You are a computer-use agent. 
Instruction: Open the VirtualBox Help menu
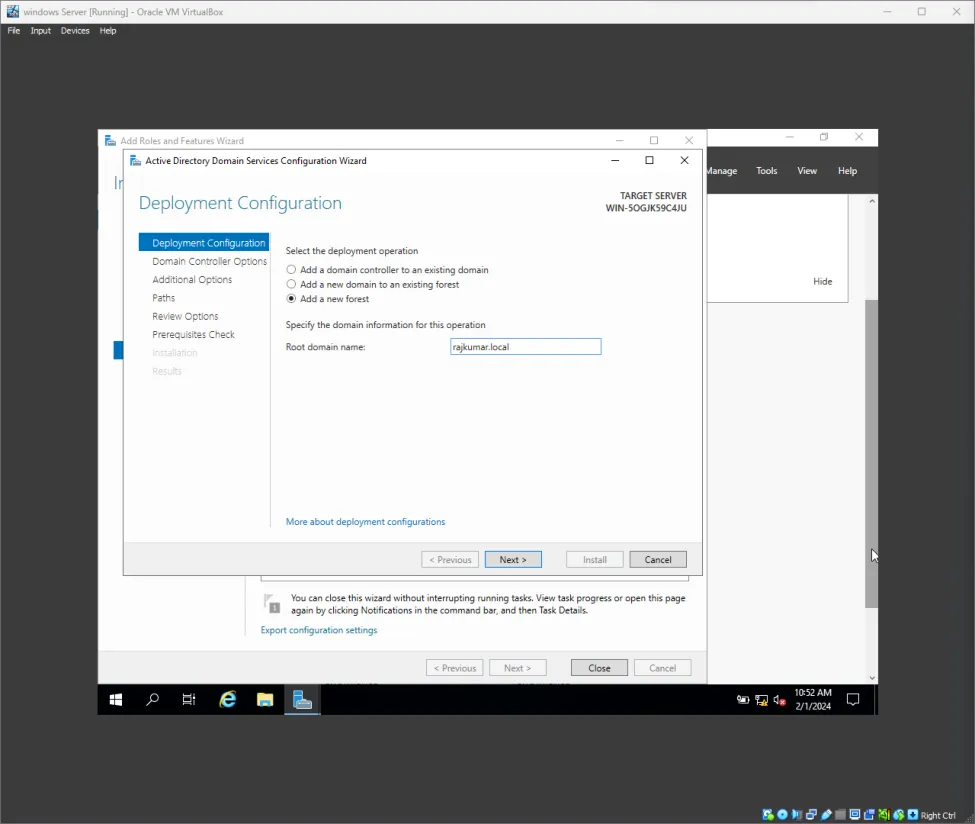(108, 30)
